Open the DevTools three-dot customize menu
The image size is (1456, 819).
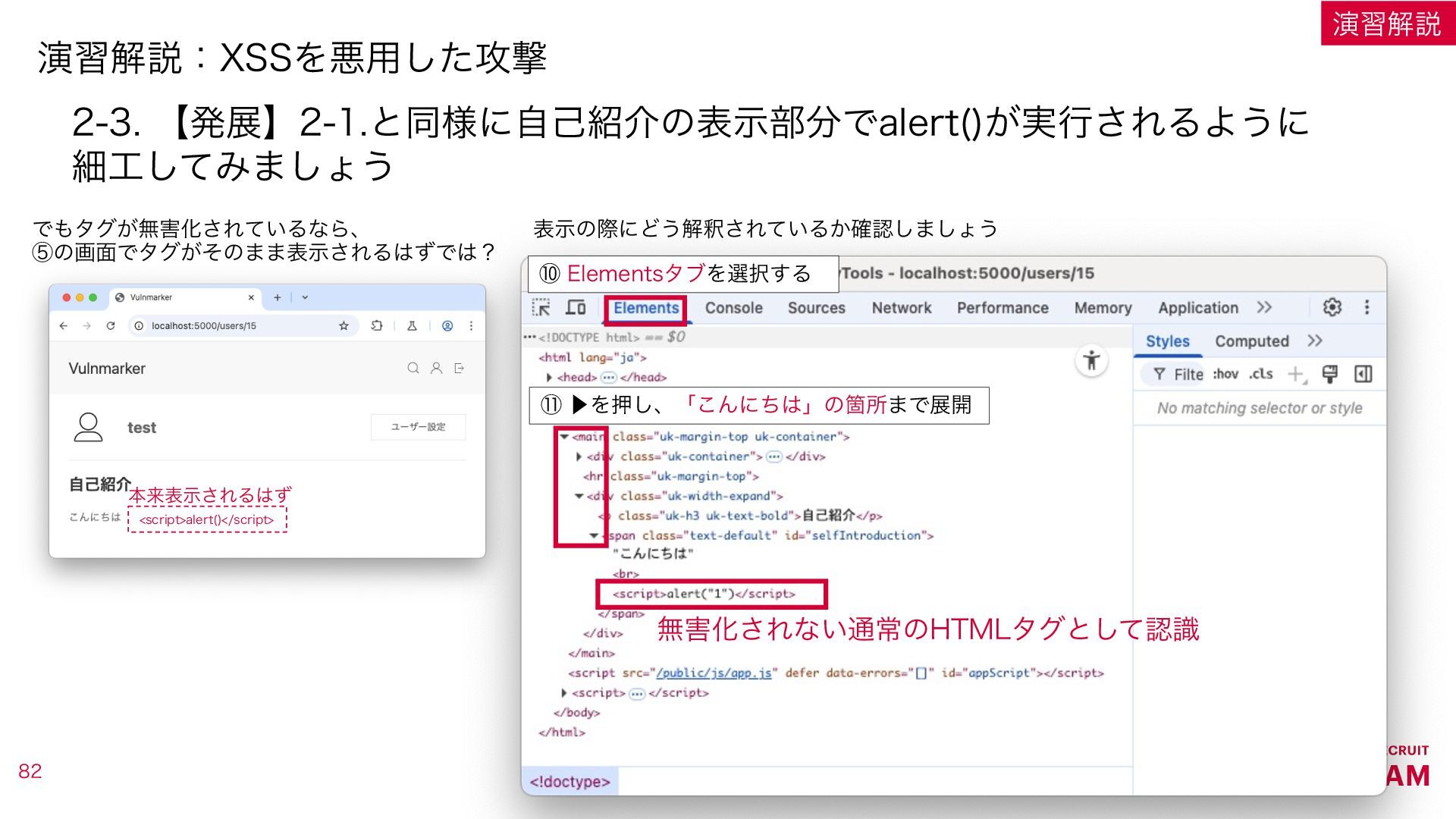(1367, 307)
